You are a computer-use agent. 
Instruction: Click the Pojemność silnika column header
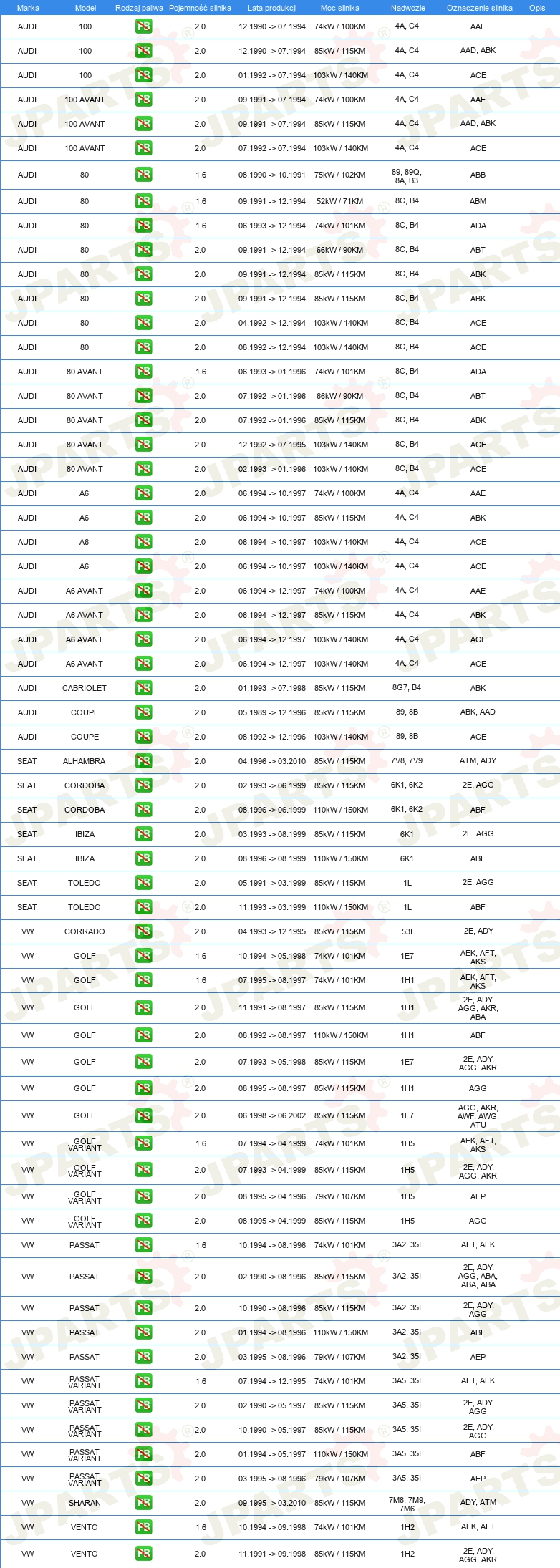coord(200,8)
